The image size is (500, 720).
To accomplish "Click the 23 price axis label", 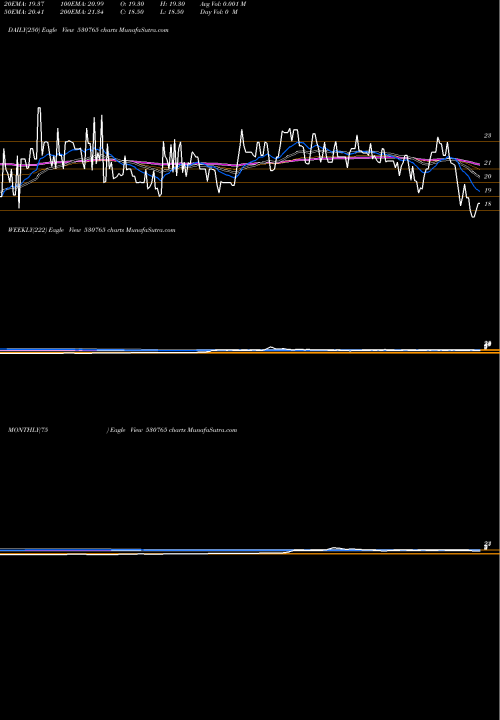I will pyautogui.click(x=488, y=136).
